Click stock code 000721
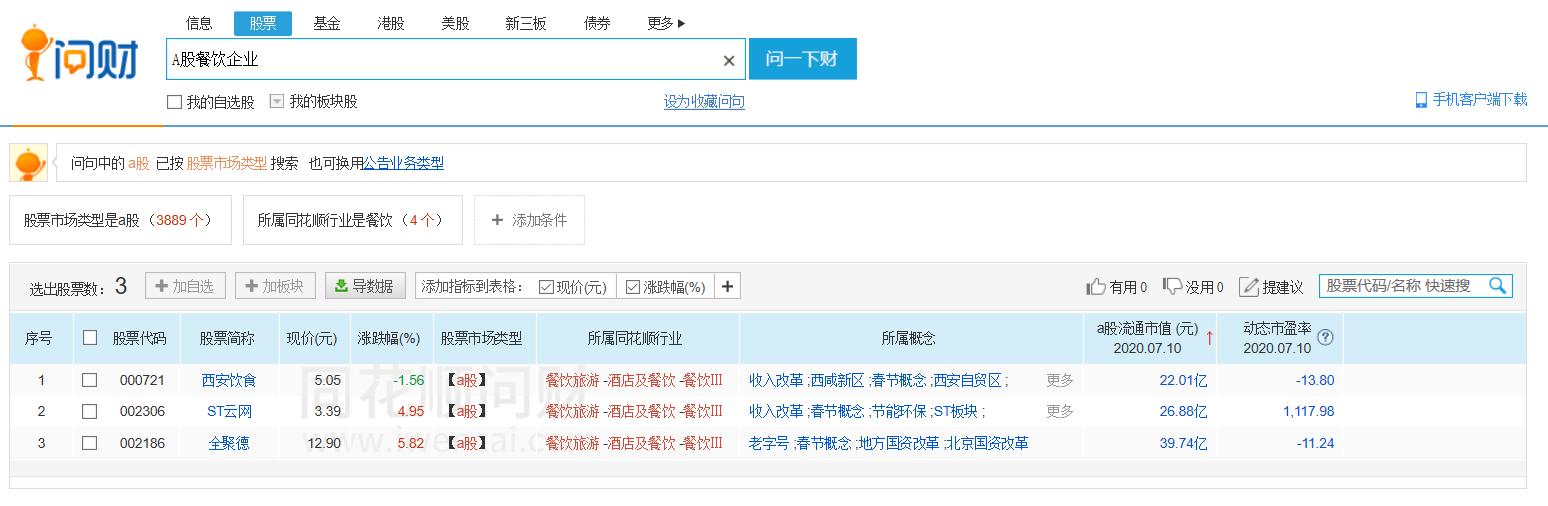Viewport: 1548px width, 506px height. point(142,380)
